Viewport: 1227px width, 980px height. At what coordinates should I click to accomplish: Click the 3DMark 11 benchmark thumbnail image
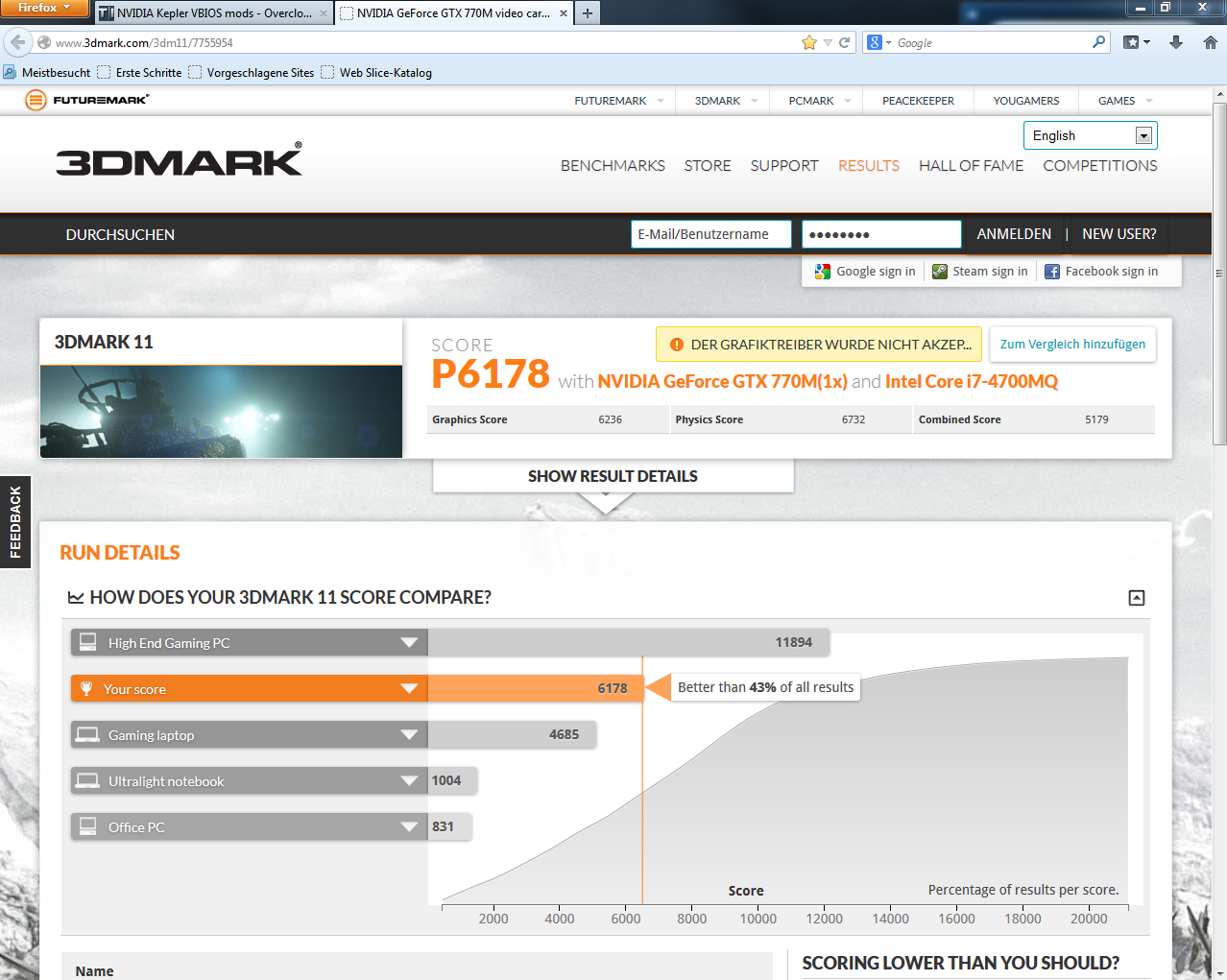pyautogui.click(x=221, y=412)
